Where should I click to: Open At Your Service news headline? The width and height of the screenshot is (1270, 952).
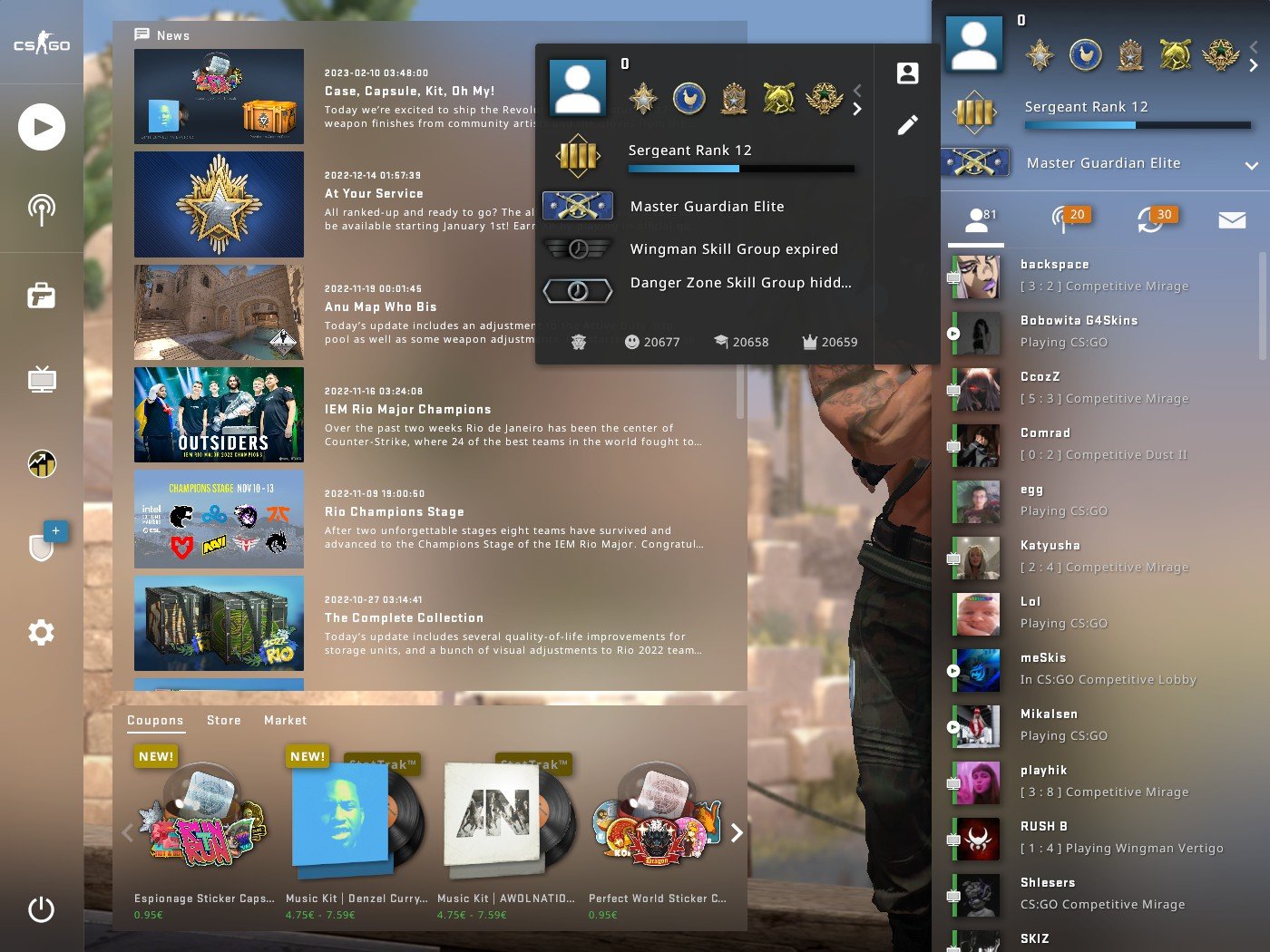click(x=374, y=193)
